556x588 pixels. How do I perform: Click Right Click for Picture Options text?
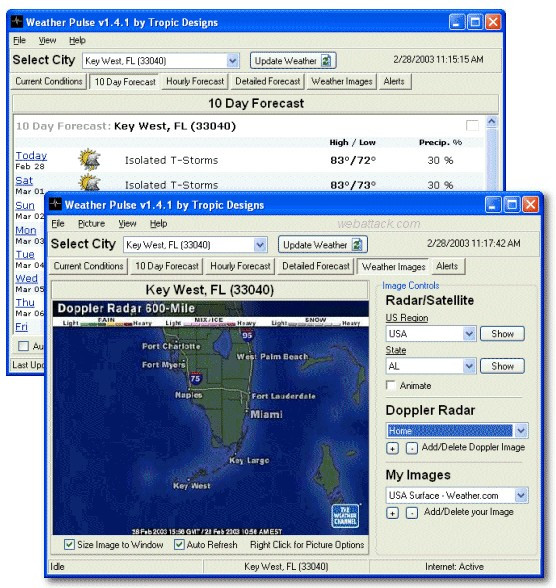[307, 544]
